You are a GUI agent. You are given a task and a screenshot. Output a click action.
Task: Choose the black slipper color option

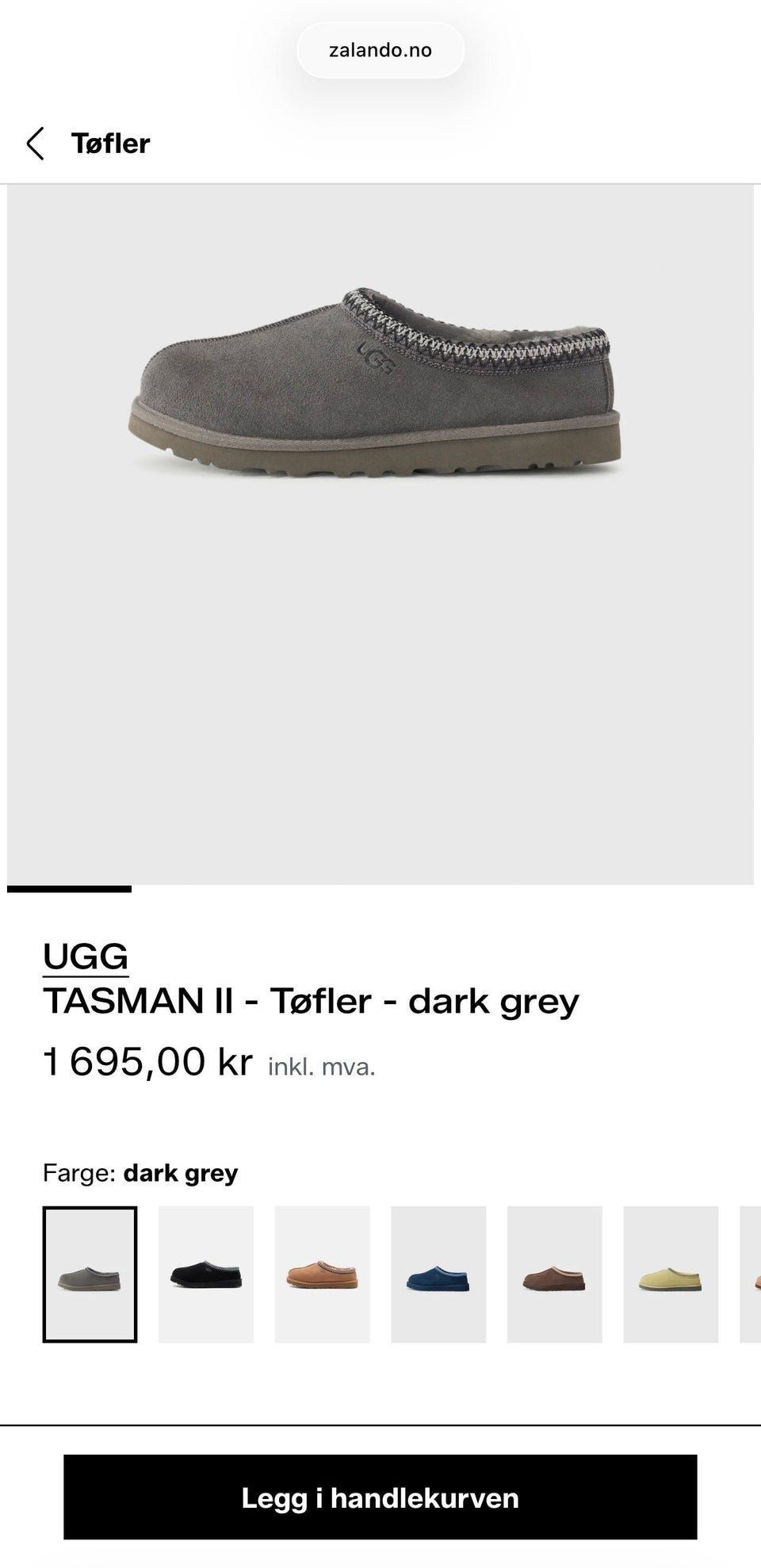point(206,1274)
